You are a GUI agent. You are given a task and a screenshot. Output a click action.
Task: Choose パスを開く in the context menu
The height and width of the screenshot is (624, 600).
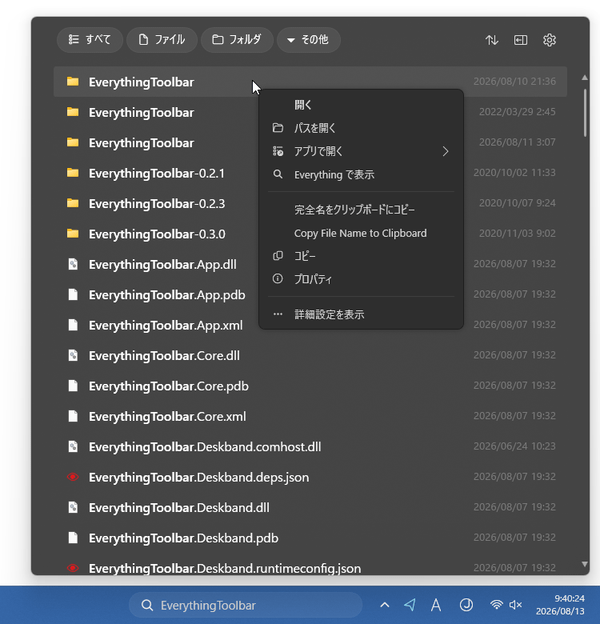(361, 128)
